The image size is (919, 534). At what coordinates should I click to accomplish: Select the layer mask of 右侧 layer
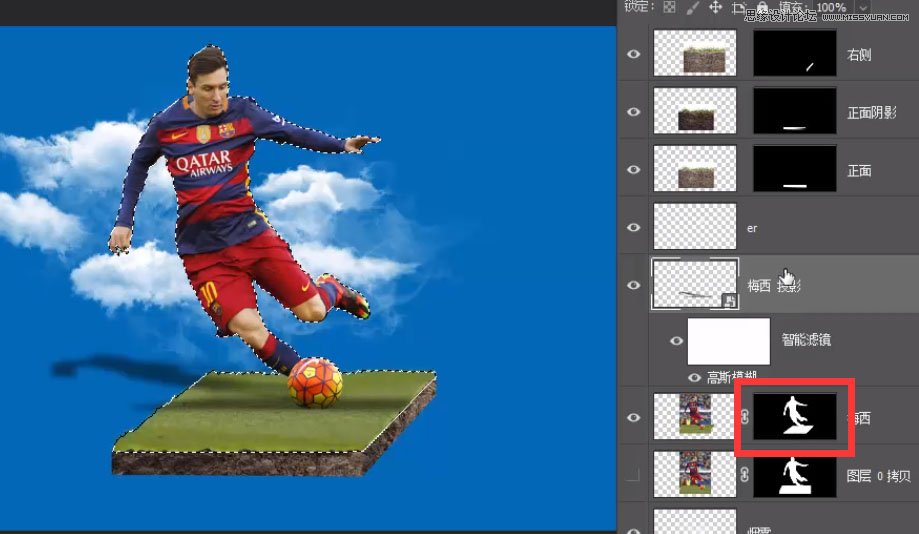point(794,54)
